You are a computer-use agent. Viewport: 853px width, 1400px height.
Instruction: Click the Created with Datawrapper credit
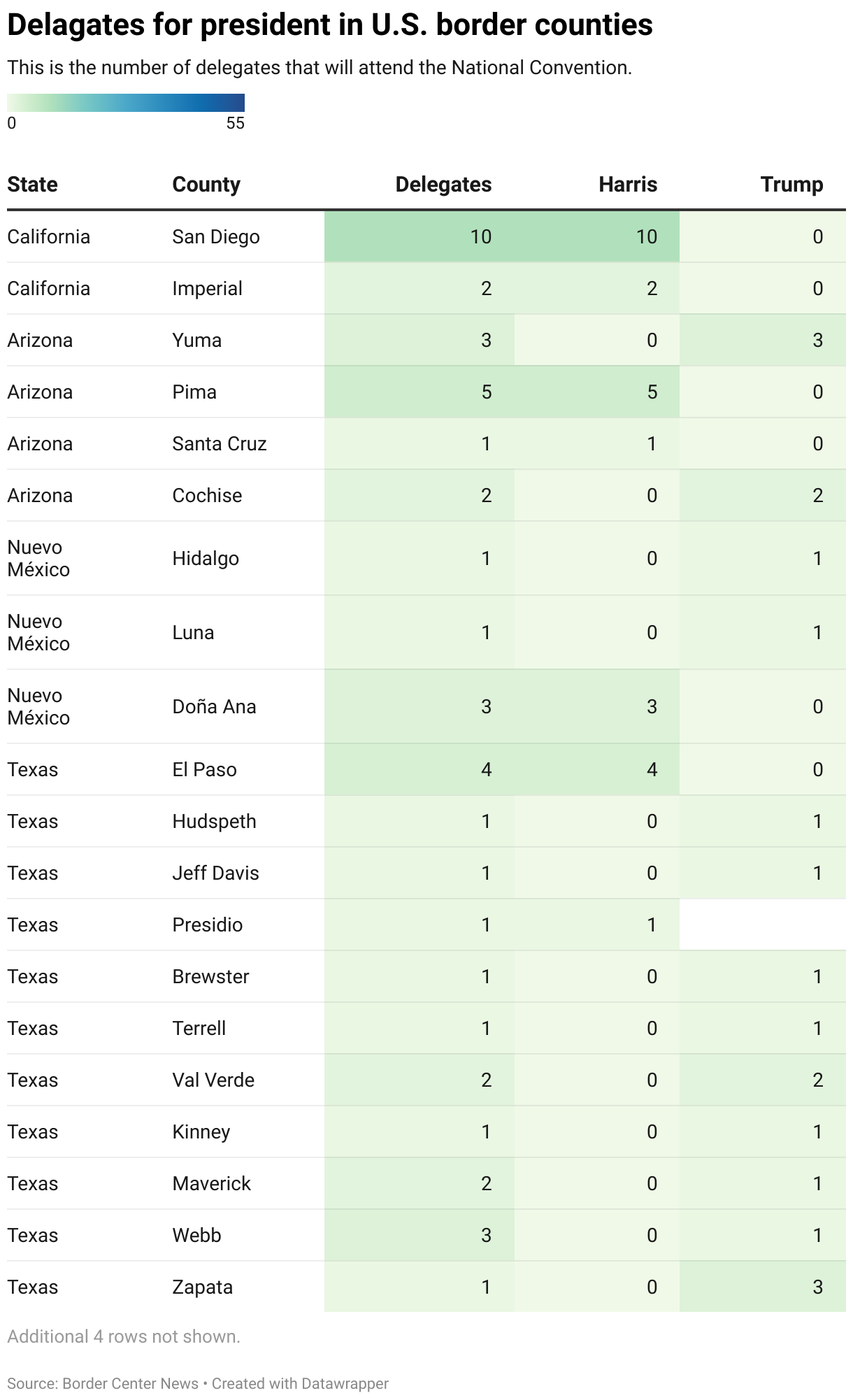(300, 1383)
